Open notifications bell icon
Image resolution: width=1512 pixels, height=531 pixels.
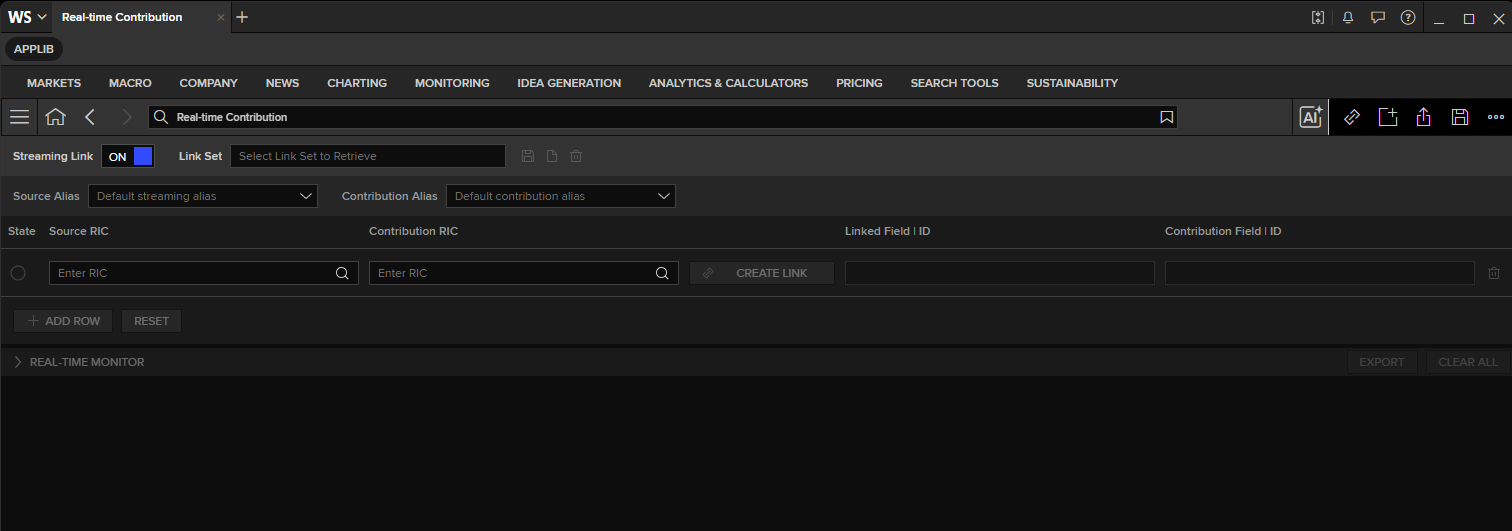coord(1348,17)
